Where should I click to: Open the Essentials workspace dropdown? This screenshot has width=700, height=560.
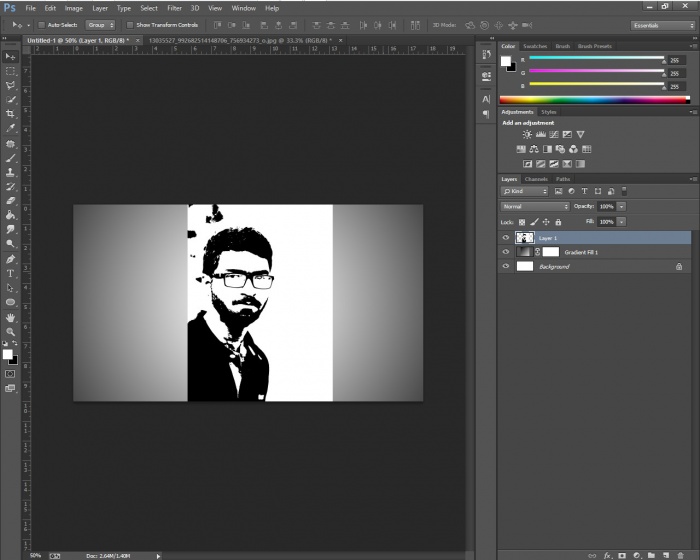coord(659,24)
